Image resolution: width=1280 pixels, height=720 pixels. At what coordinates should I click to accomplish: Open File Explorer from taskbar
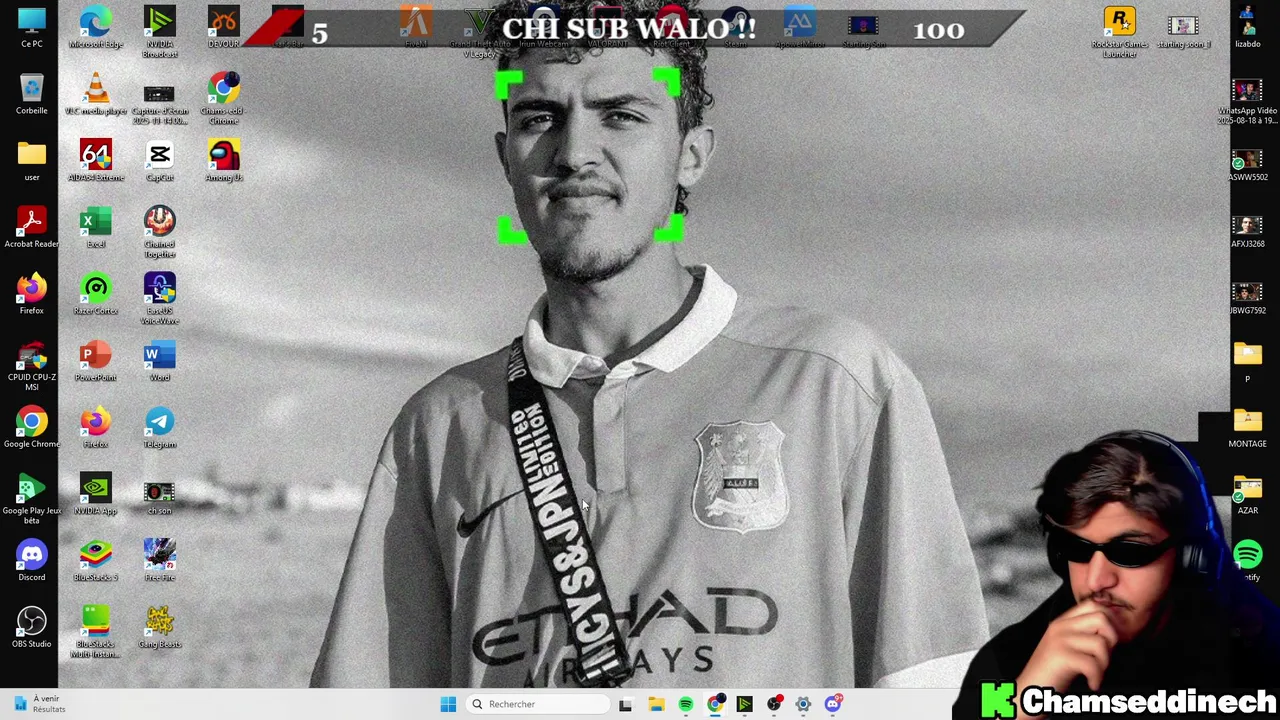click(656, 704)
